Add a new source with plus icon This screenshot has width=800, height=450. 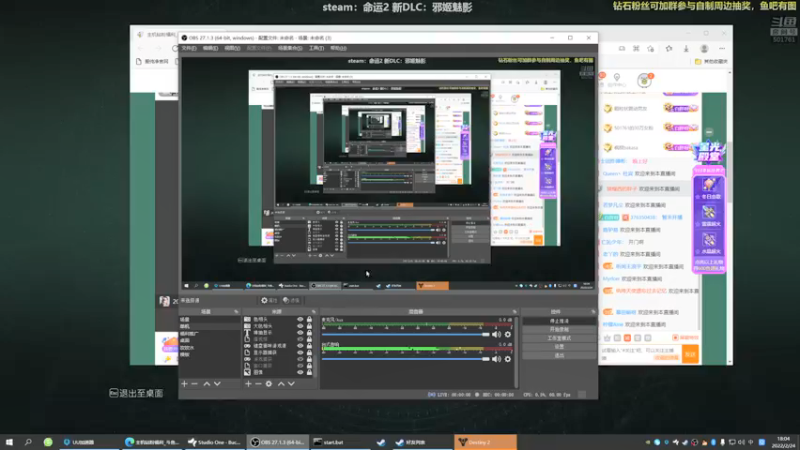pyautogui.click(x=248, y=384)
